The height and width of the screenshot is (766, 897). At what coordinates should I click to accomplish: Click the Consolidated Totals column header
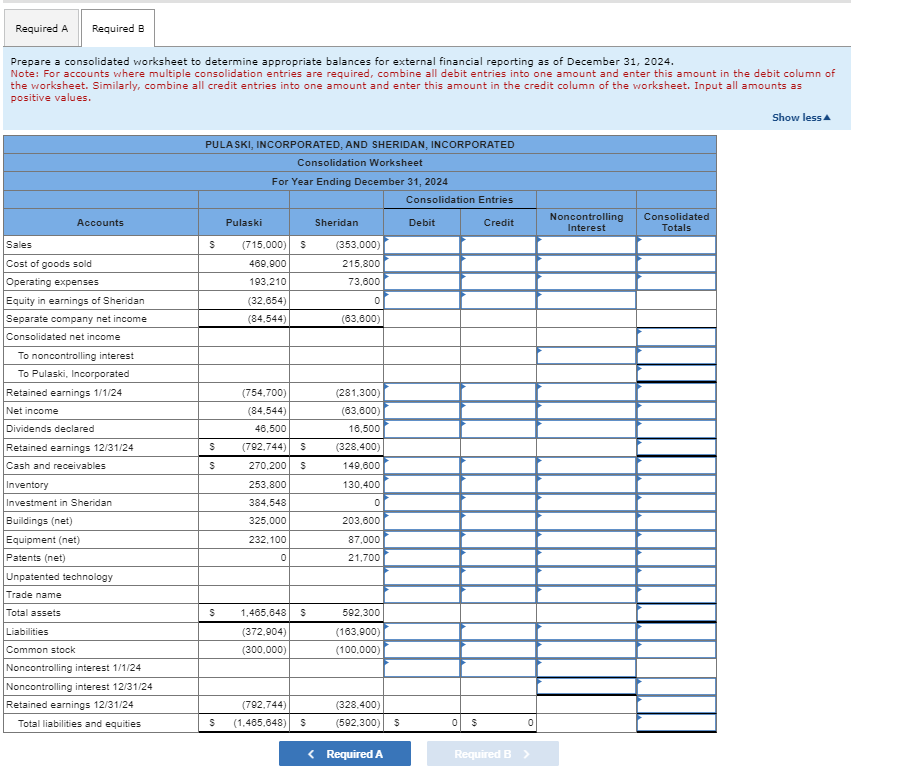pos(676,222)
